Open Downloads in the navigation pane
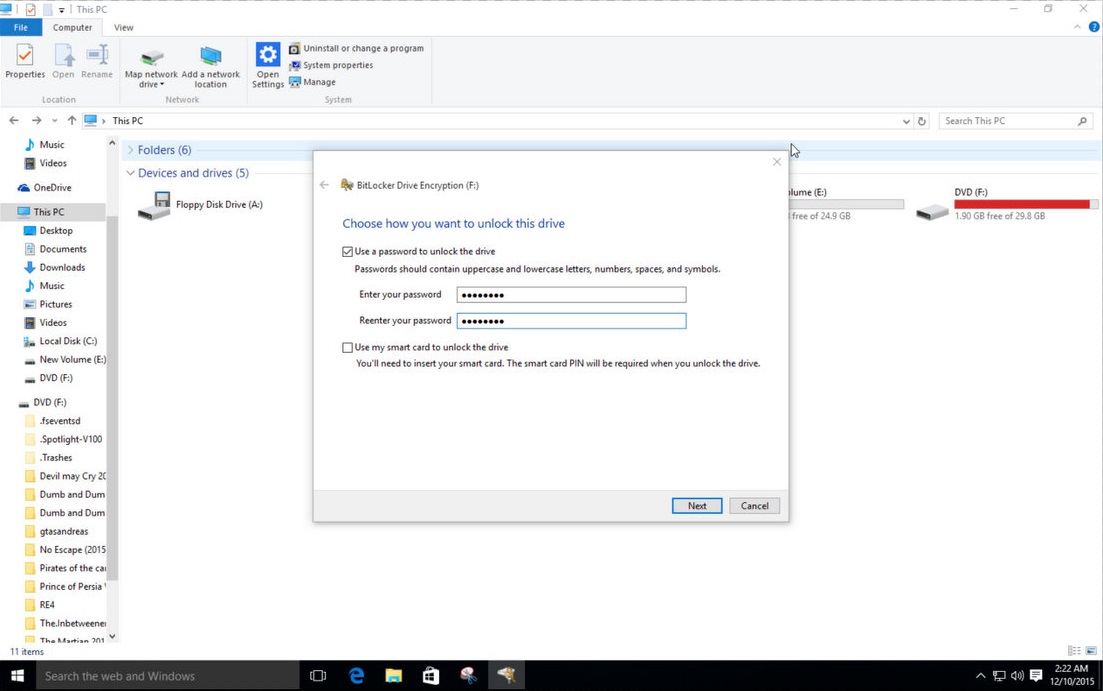This screenshot has width=1103, height=691. (x=54, y=267)
